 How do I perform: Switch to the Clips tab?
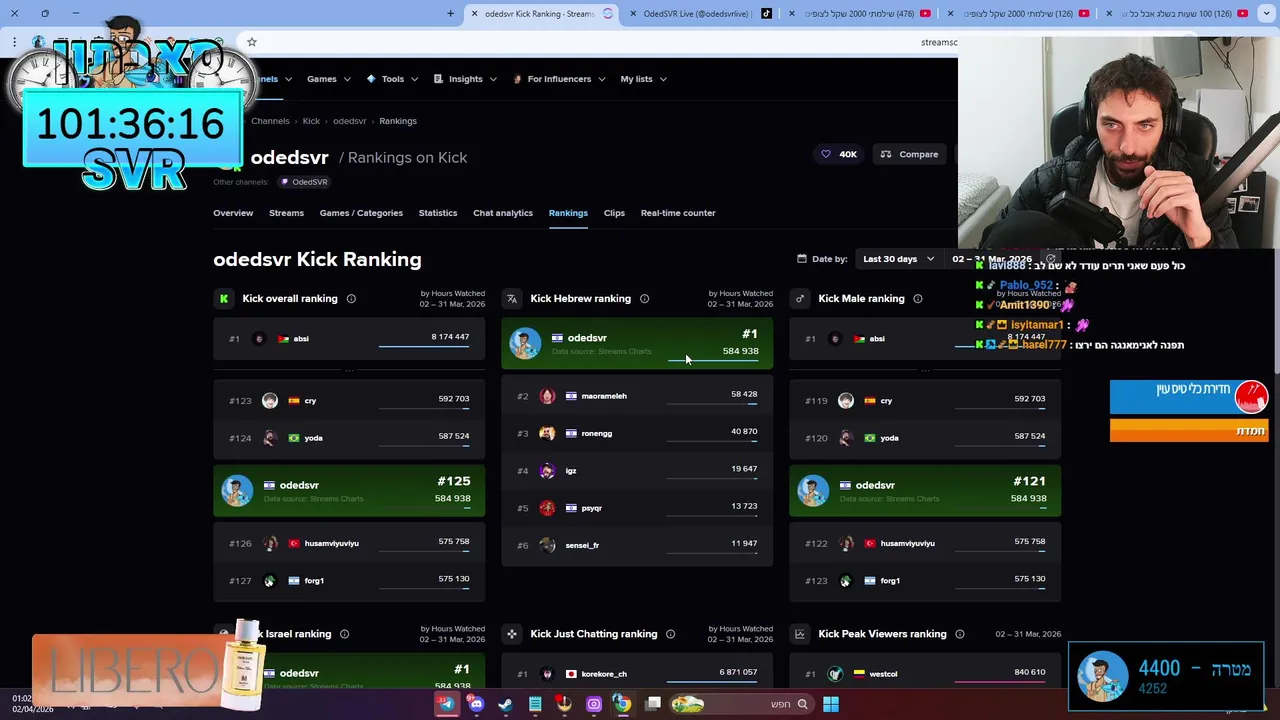tap(614, 213)
